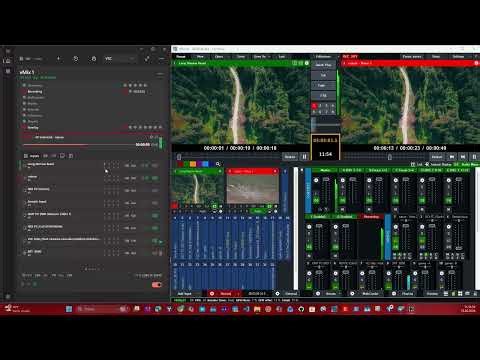Select the red input category tab
Viewport: 480px width, 360px height.
point(181,164)
